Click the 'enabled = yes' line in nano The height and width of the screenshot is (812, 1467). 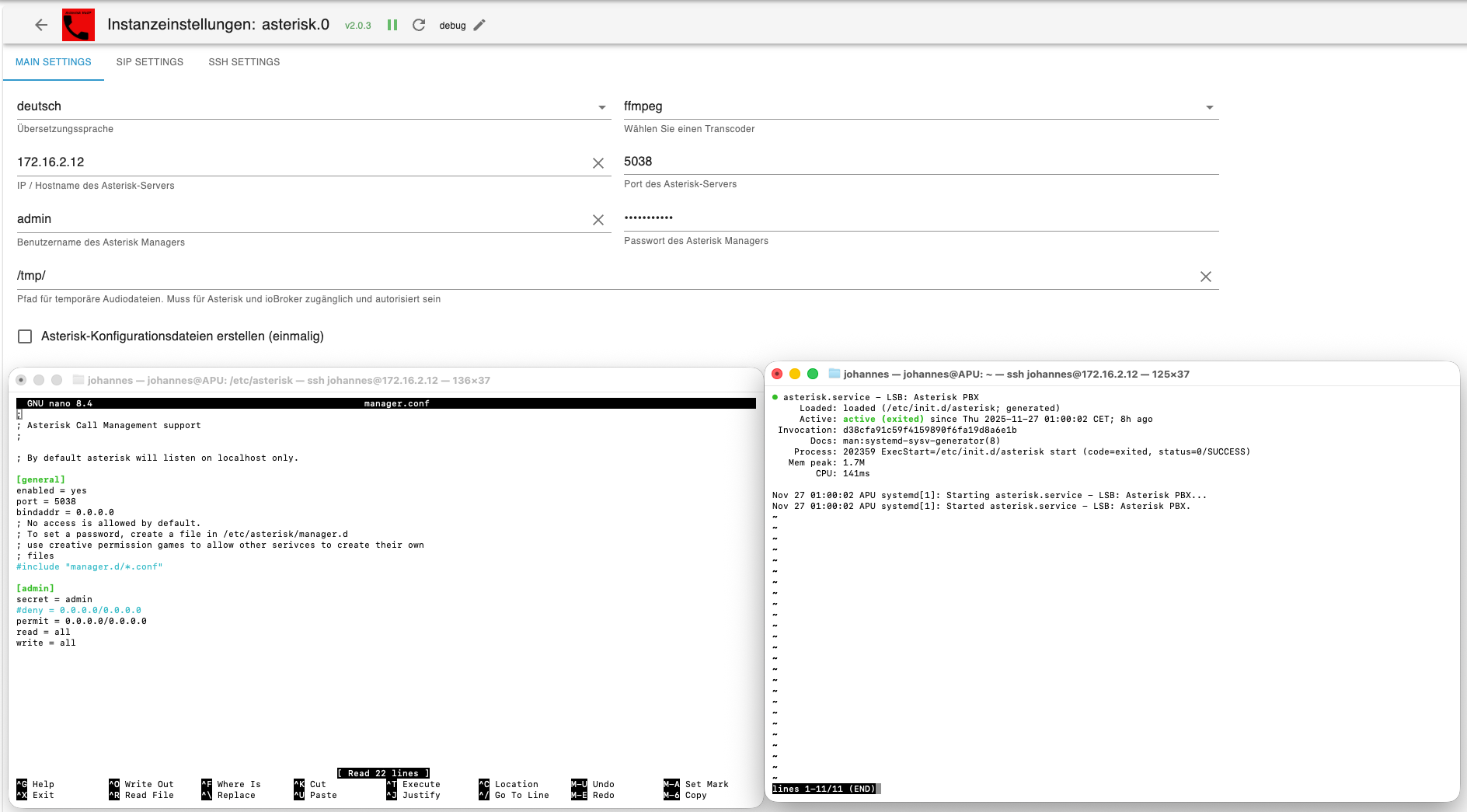click(52, 490)
